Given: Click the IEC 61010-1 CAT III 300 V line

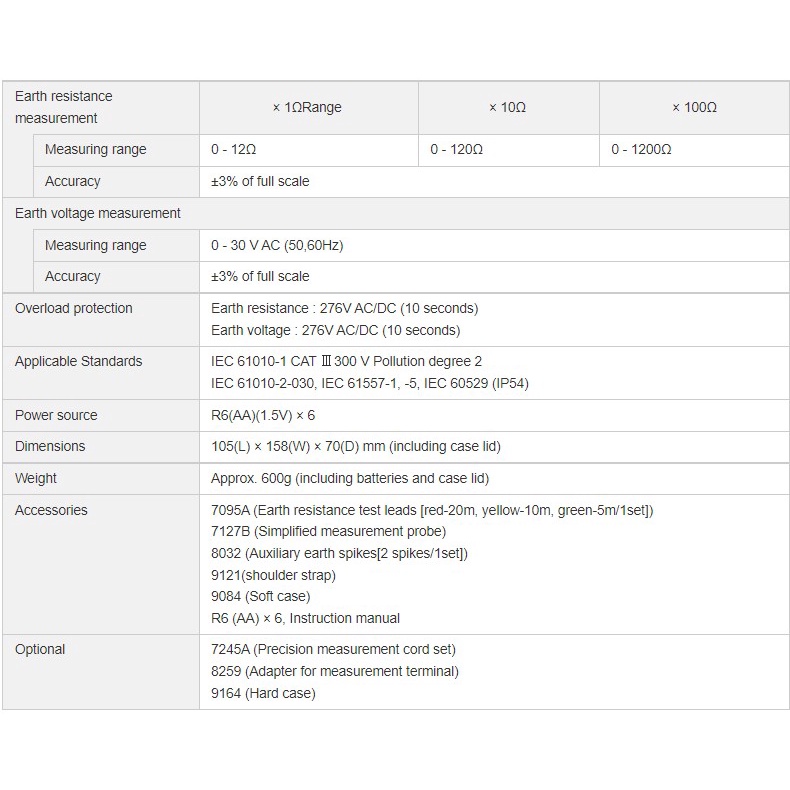Looking at the screenshot, I should pyautogui.click(x=346, y=361).
